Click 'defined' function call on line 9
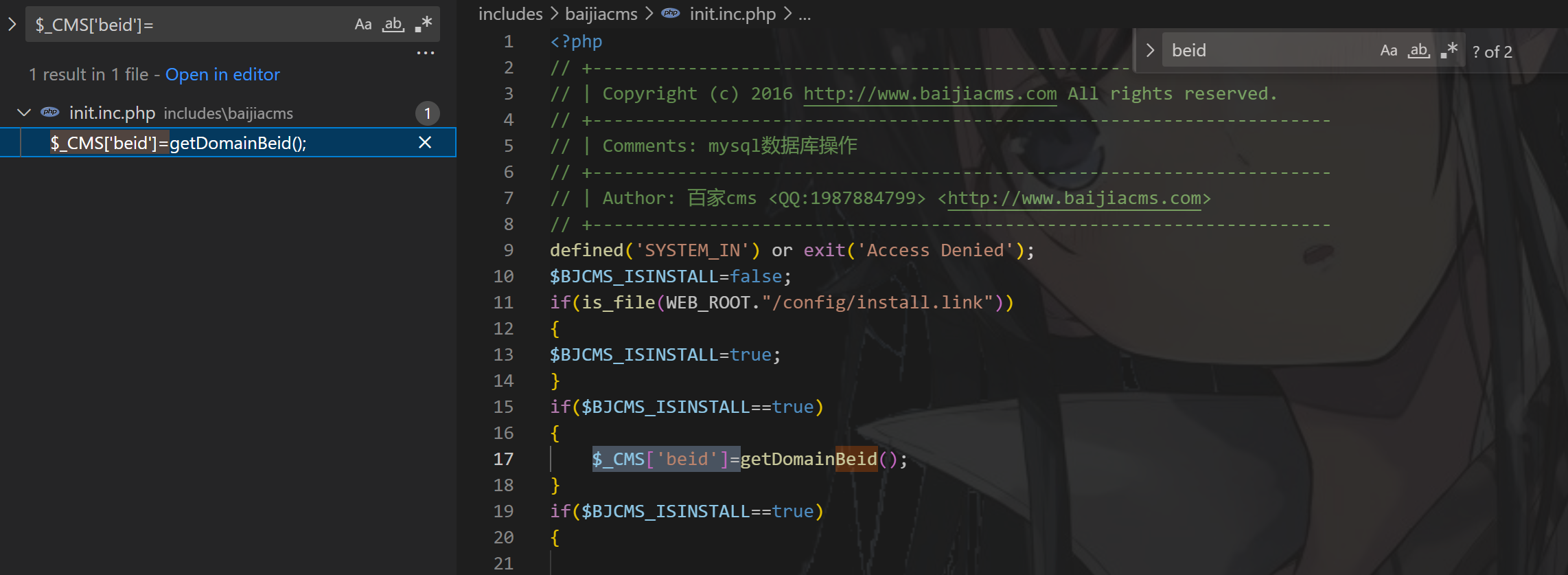 coord(586,250)
